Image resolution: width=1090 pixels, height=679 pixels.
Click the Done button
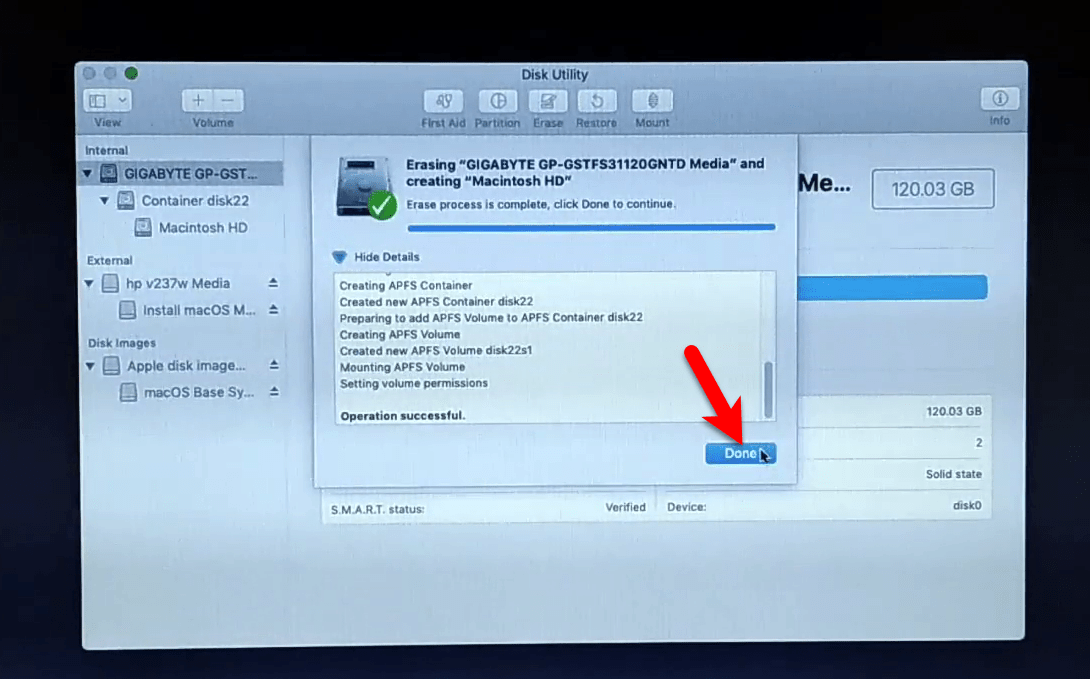click(x=740, y=453)
